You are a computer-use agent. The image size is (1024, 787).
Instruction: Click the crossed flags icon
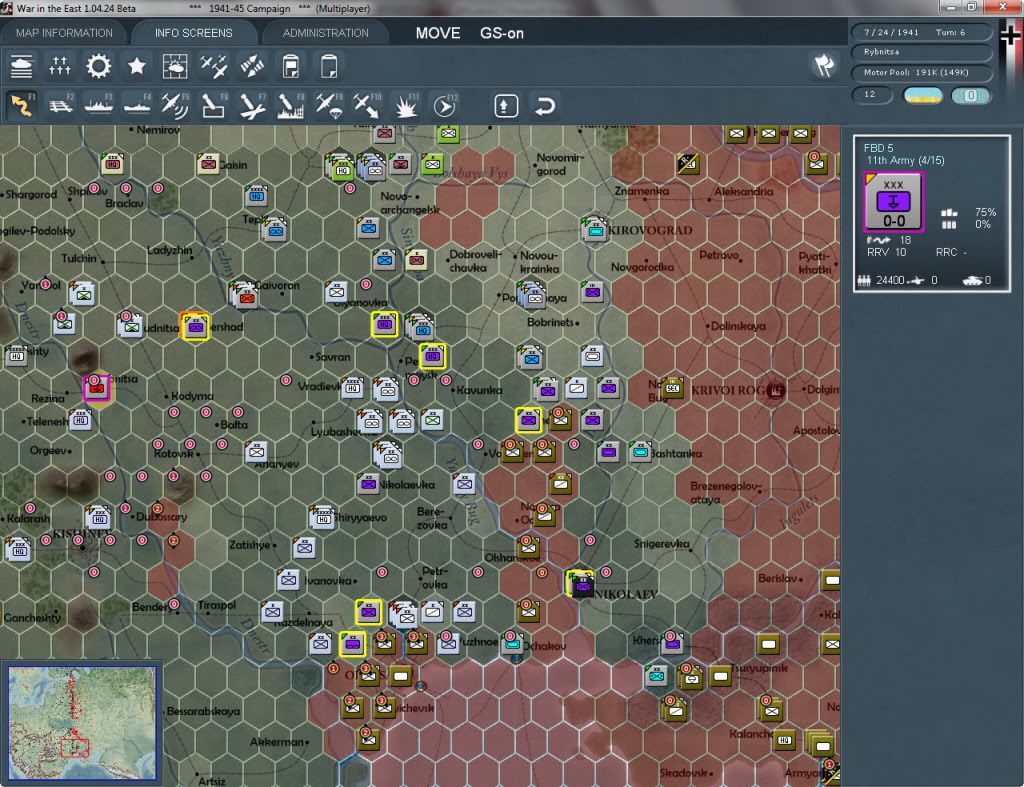(x=824, y=65)
